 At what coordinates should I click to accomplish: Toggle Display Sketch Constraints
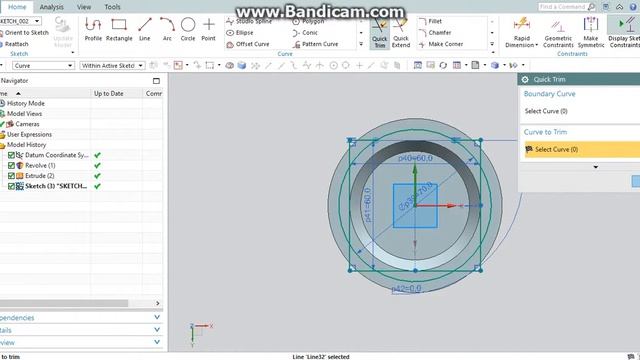(x=624, y=33)
